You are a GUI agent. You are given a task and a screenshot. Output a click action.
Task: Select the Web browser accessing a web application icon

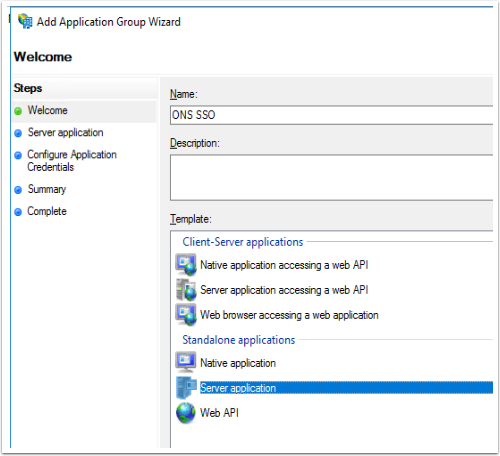pos(186,314)
